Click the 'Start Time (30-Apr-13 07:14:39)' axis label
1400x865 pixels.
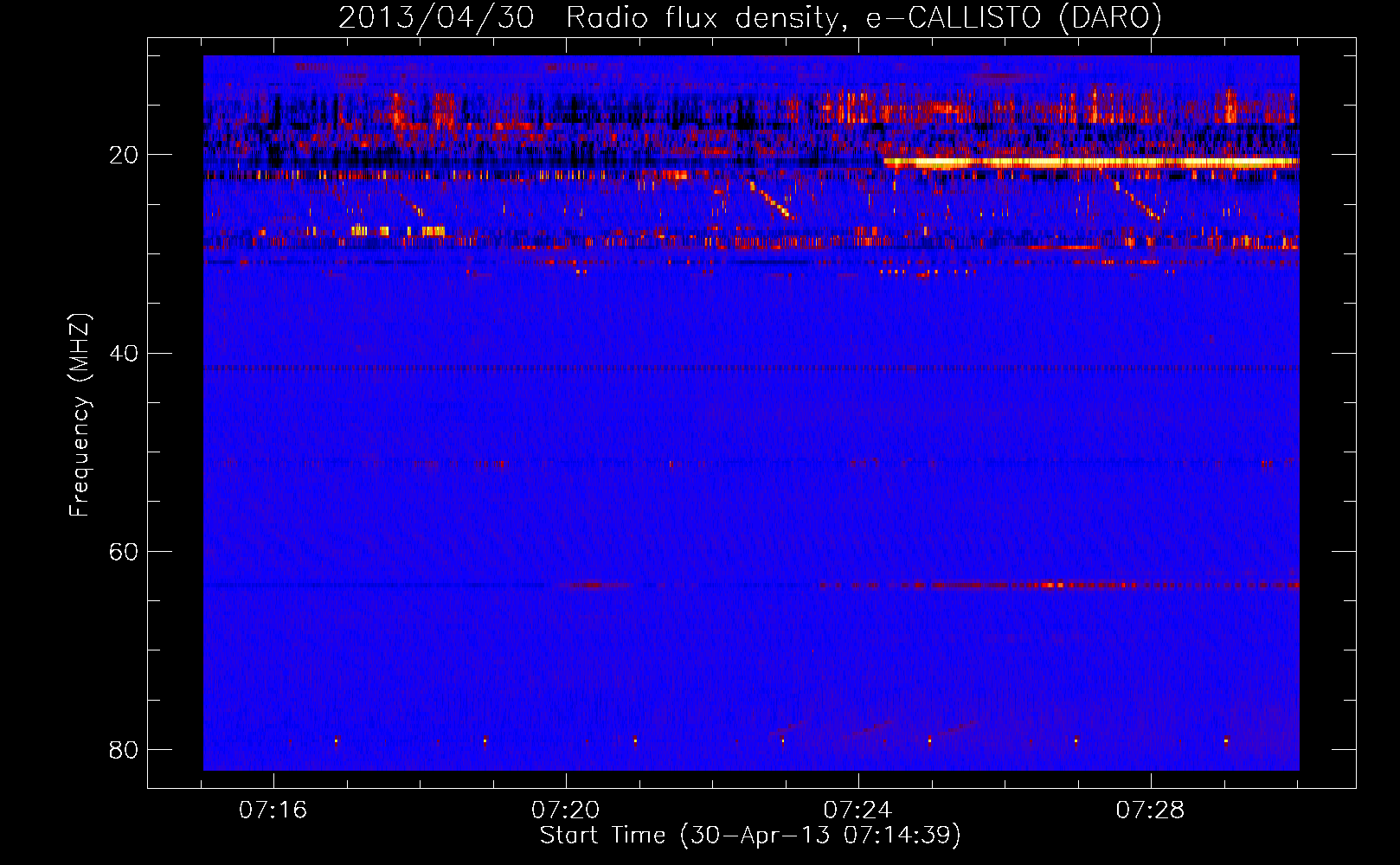point(750,836)
